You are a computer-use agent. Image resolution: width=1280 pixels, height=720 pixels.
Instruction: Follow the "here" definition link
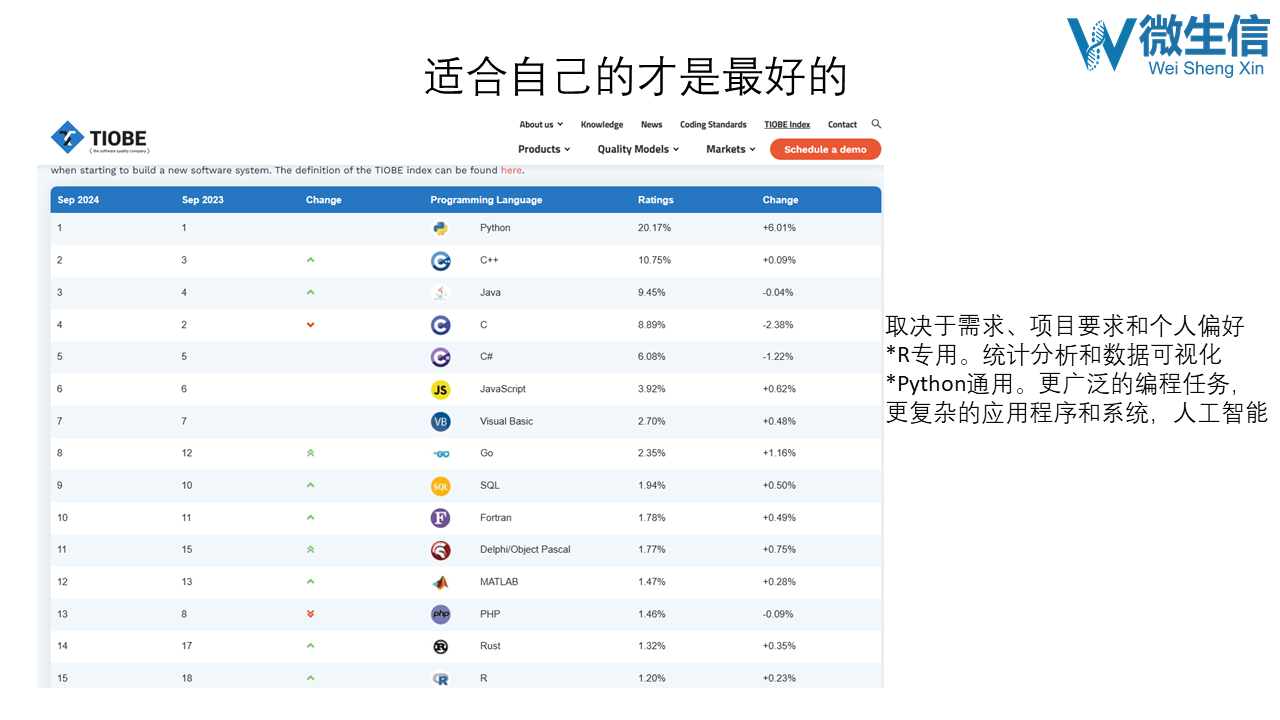[511, 170]
